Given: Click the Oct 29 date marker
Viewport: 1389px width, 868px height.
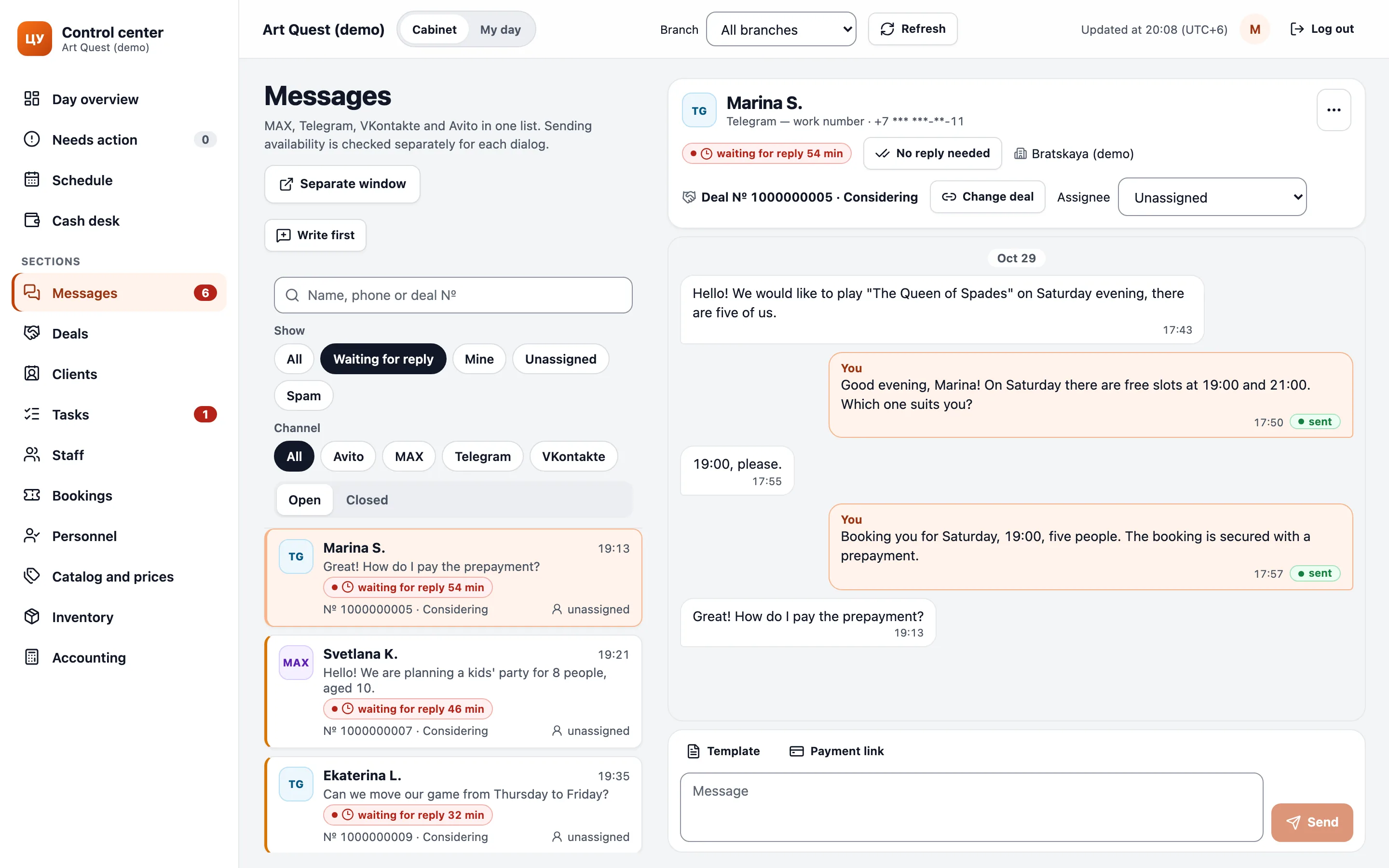Looking at the screenshot, I should pos(1016,258).
